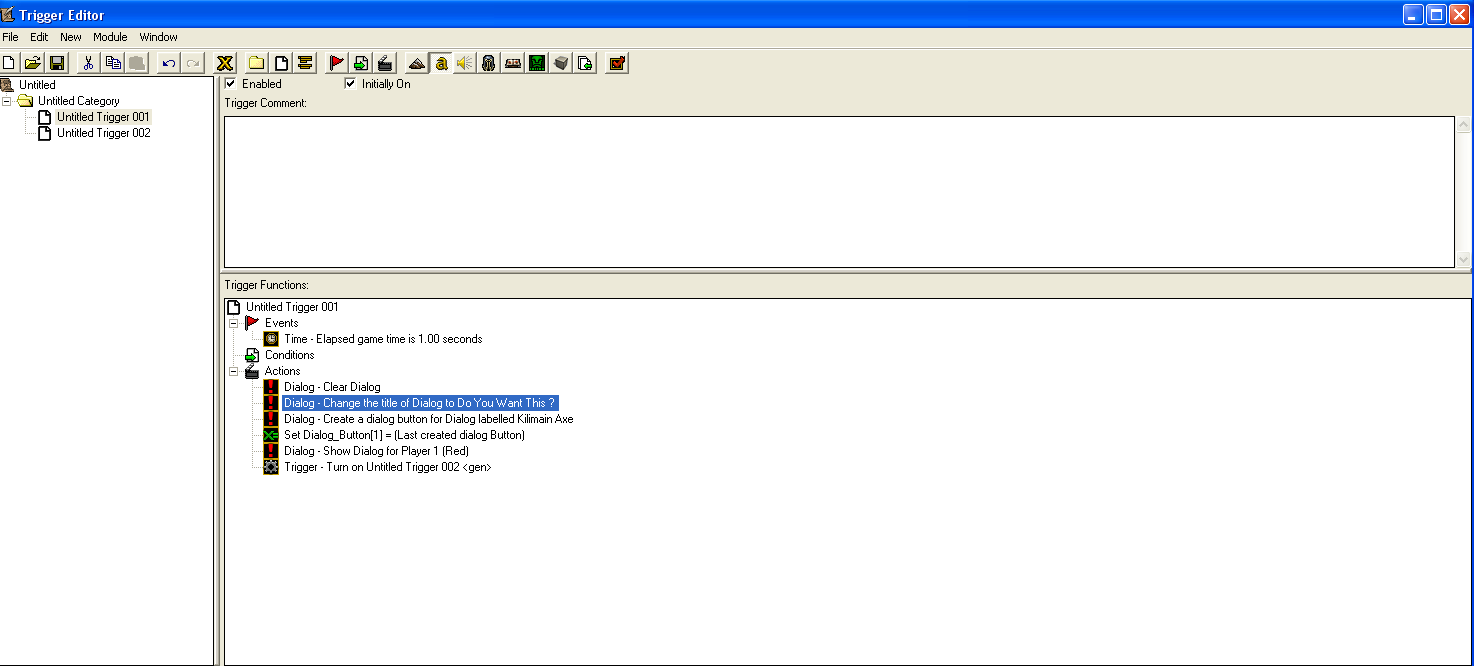Select the Create a dialog button action
Screen dimensions: 1474x666
pos(428,419)
